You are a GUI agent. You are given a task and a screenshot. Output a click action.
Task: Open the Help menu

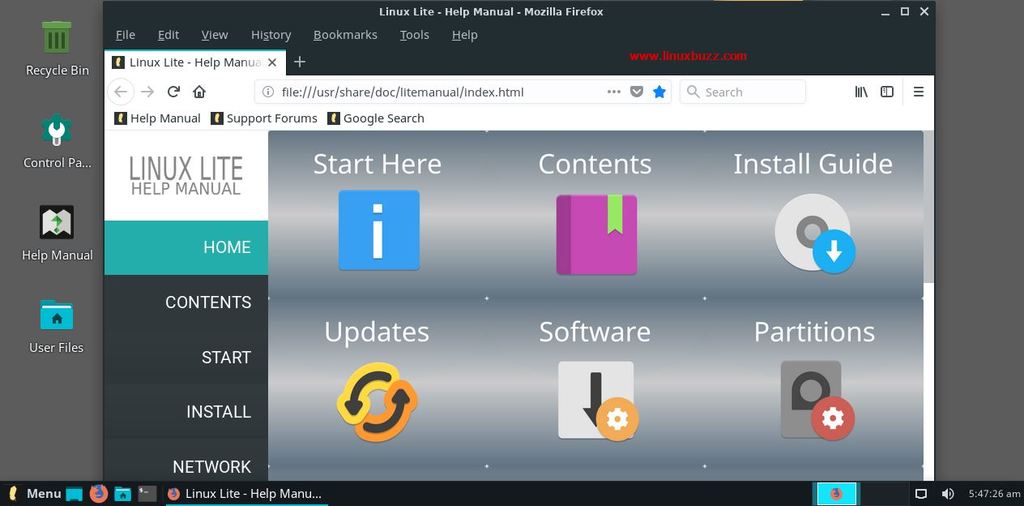464,35
